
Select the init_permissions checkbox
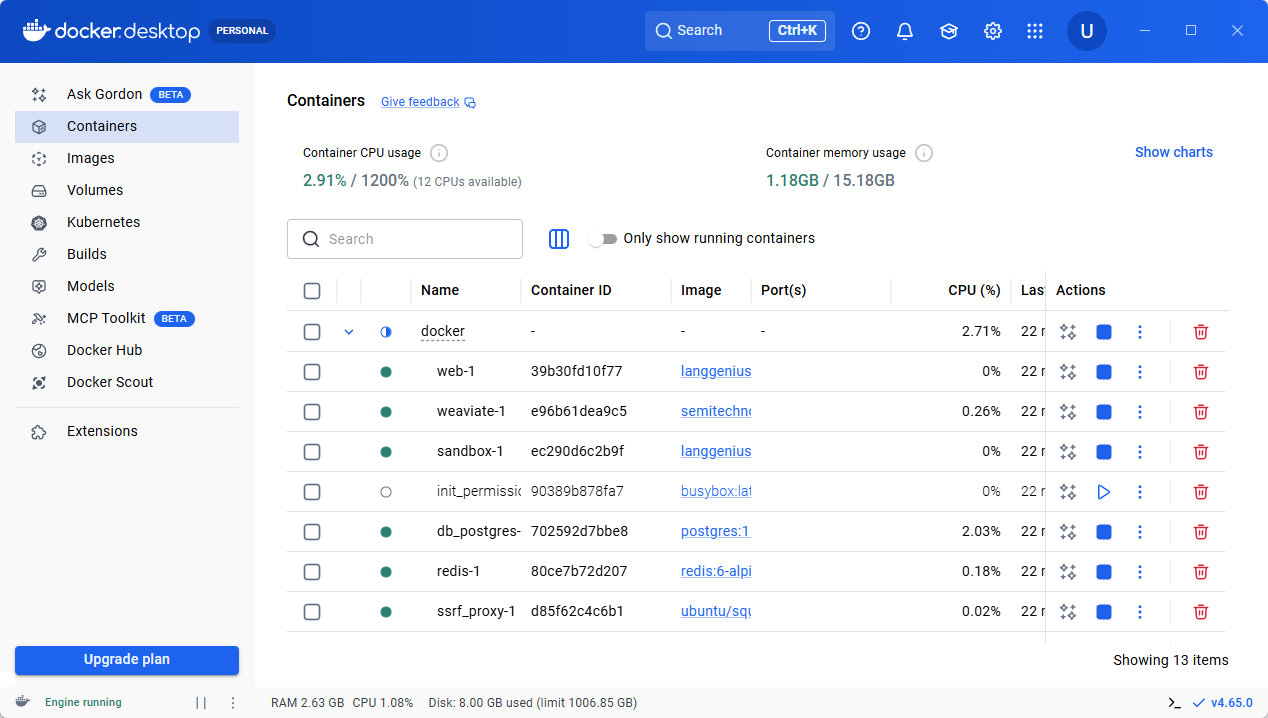pyautogui.click(x=312, y=492)
